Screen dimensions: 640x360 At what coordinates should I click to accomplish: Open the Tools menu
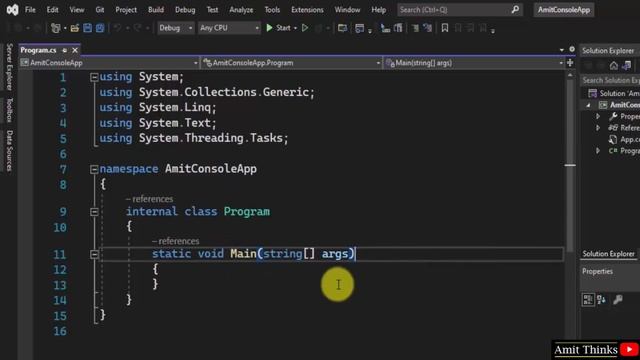(x=272, y=9)
